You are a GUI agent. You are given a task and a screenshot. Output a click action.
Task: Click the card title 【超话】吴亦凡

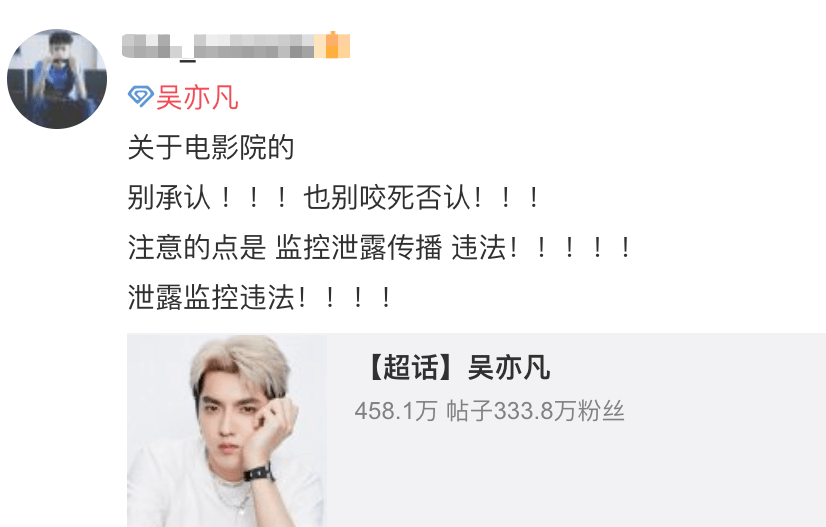click(x=456, y=367)
